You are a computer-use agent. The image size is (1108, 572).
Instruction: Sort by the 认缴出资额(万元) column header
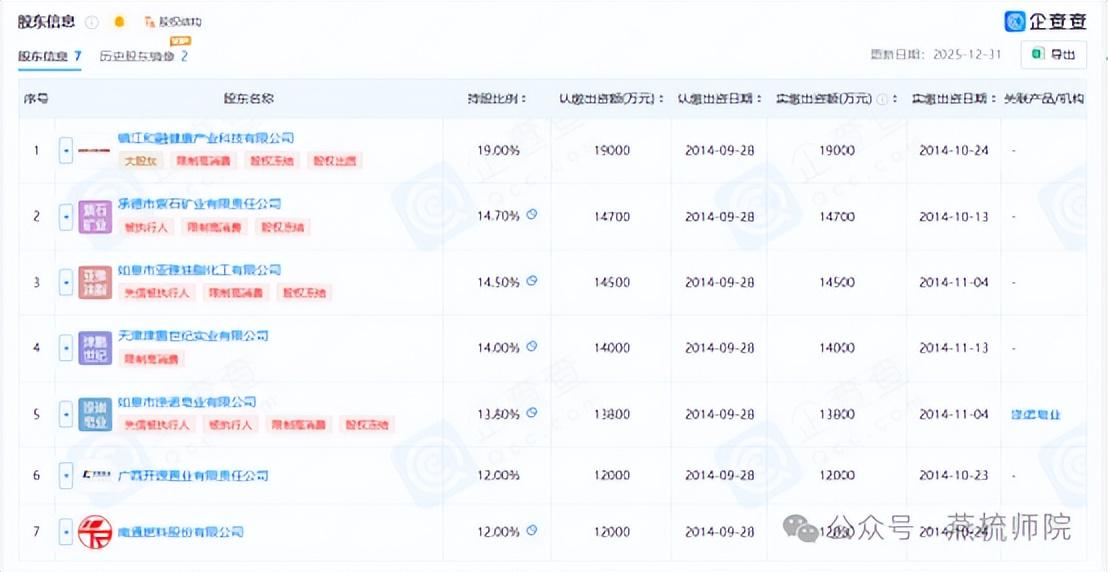click(612, 99)
